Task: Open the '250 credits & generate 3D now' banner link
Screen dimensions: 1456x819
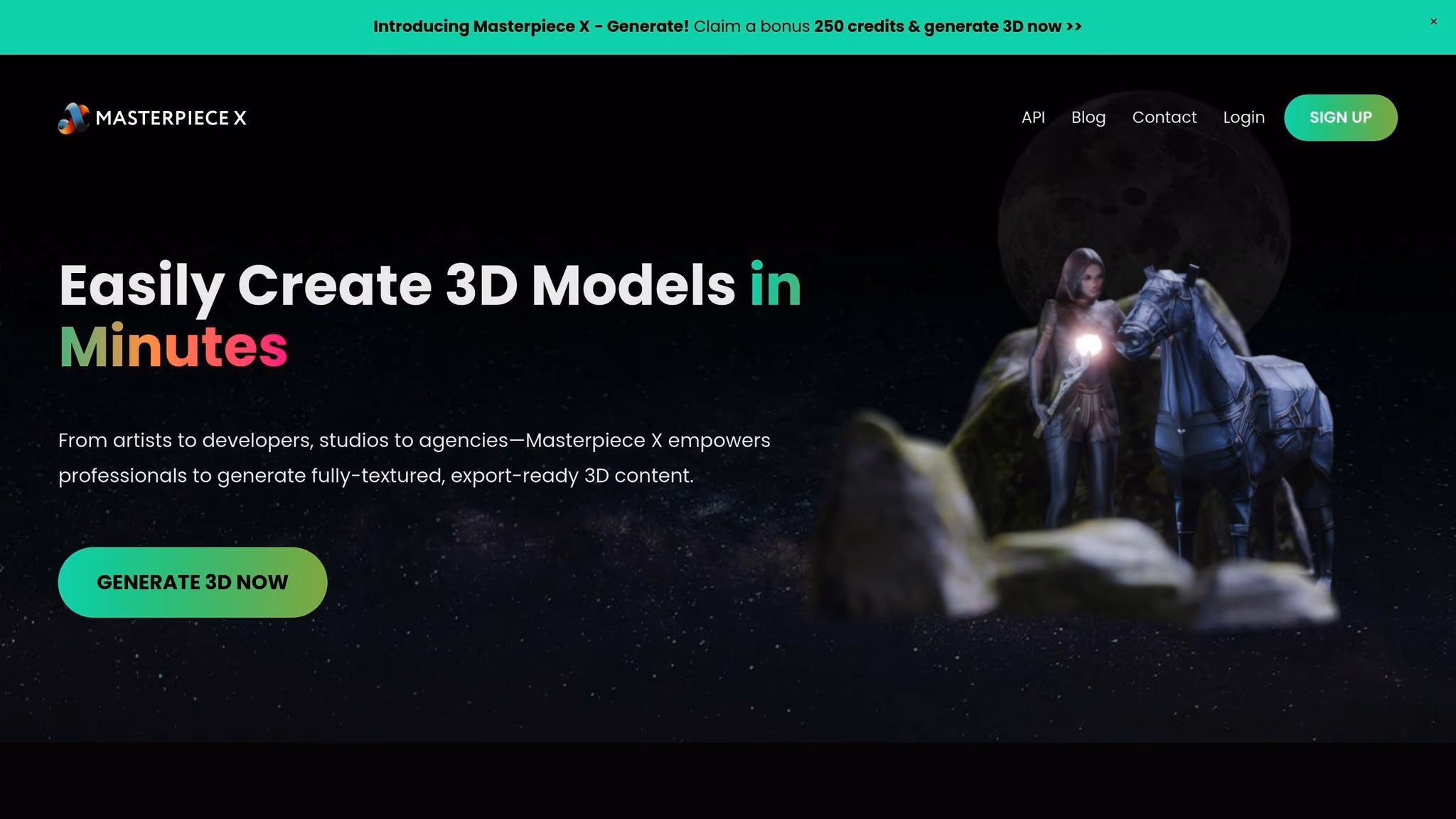Action: tap(948, 26)
